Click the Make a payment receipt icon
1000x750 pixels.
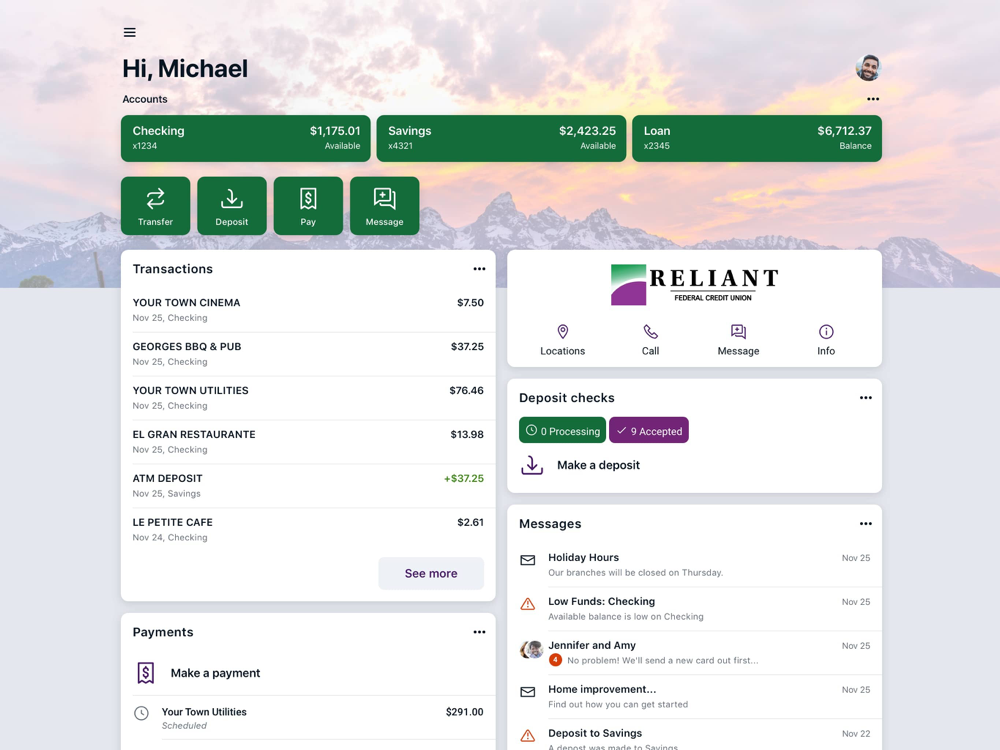(x=146, y=673)
